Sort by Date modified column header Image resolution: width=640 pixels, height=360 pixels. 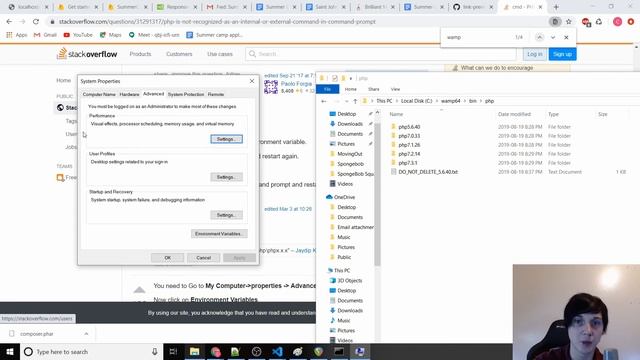pos(514,114)
